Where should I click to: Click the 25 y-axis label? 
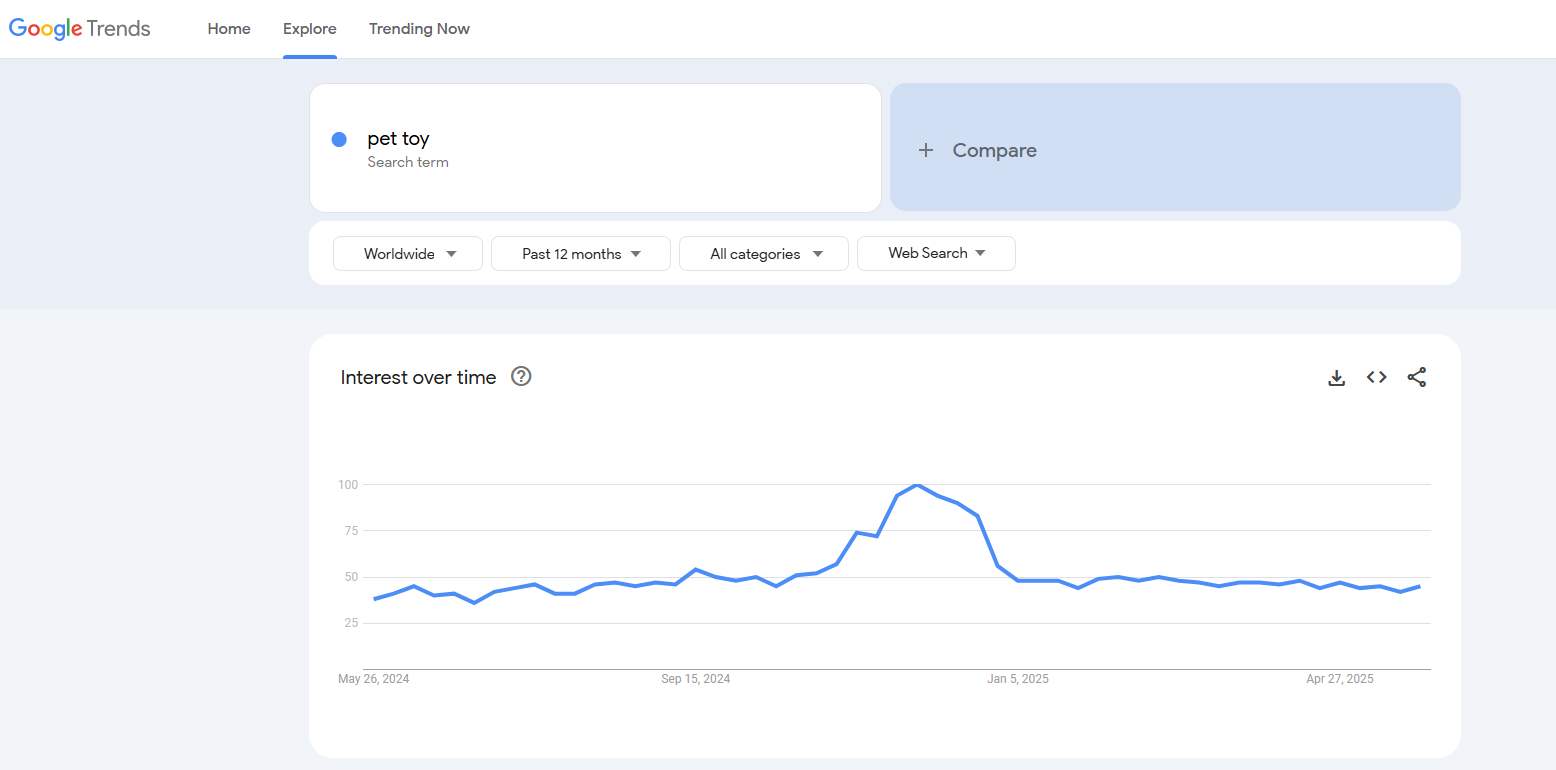pyautogui.click(x=351, y=623)
